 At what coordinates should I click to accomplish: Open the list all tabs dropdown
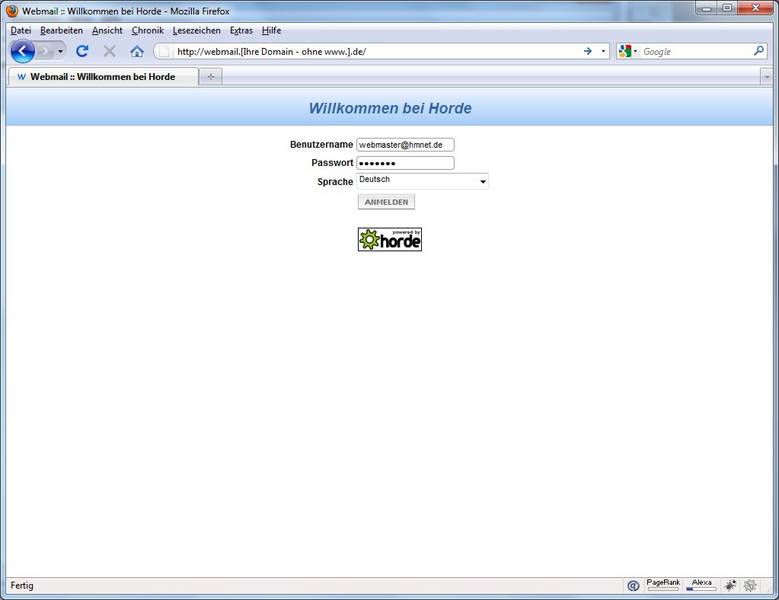coord(767,77)
